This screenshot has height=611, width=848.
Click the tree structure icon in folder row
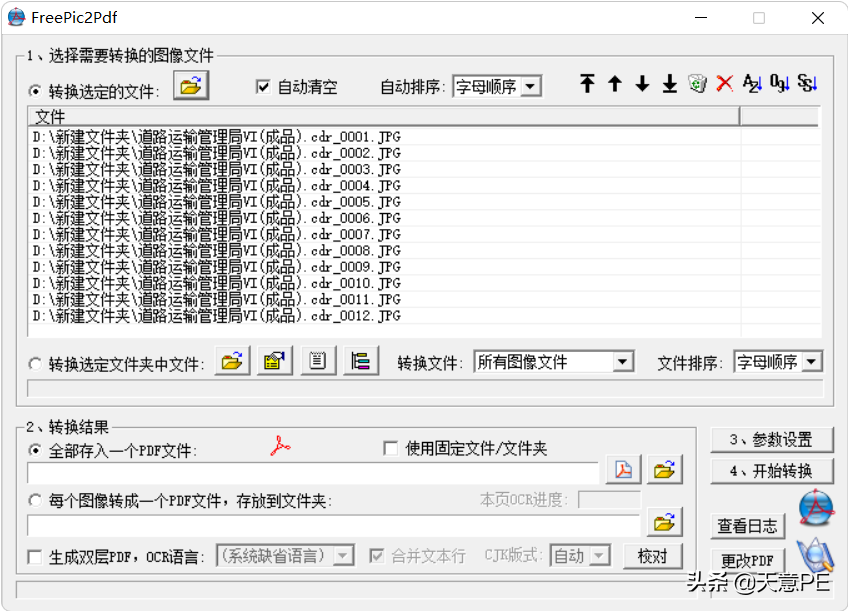point(361,361)
